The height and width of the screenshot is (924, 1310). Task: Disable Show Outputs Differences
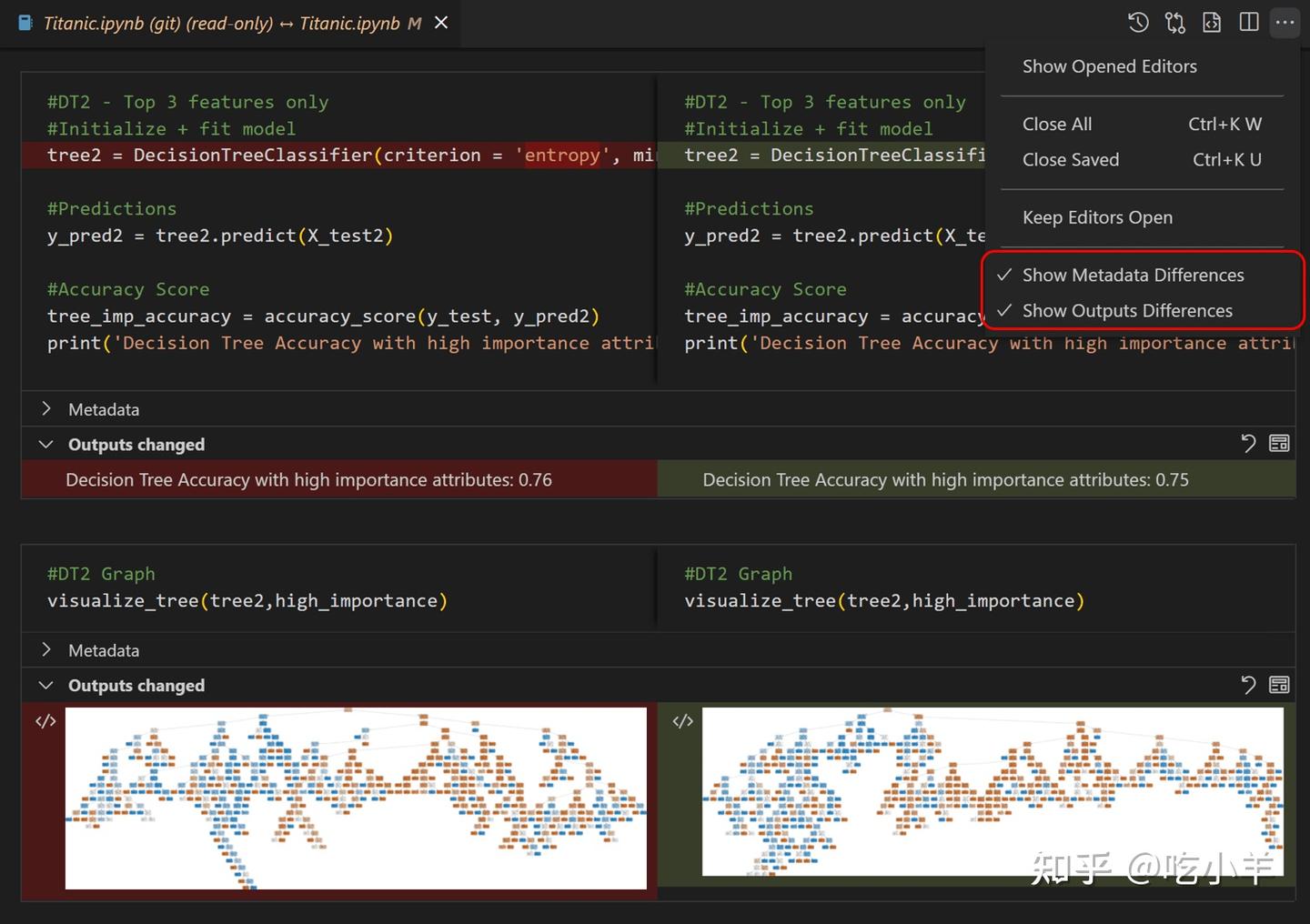[x=1127, y=310]
